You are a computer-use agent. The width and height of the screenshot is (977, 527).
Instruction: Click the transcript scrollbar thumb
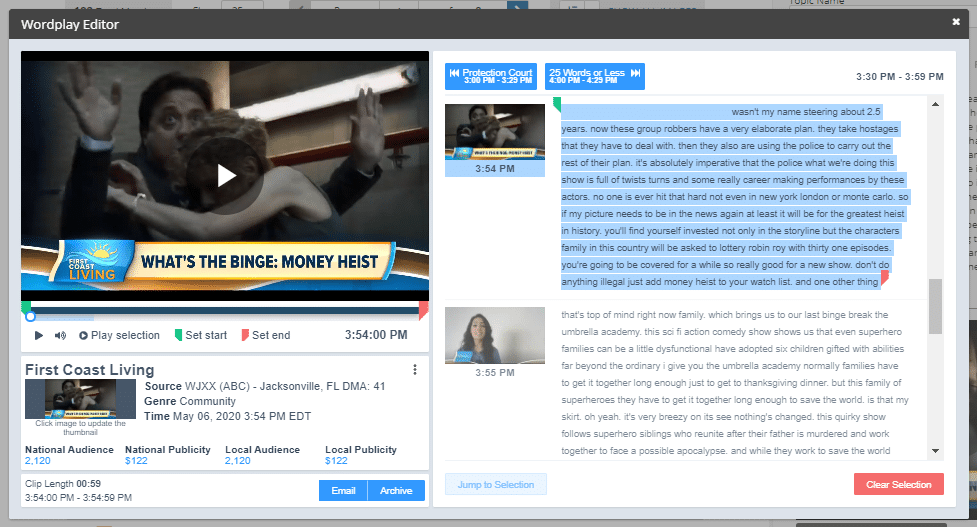click(935, 306)
